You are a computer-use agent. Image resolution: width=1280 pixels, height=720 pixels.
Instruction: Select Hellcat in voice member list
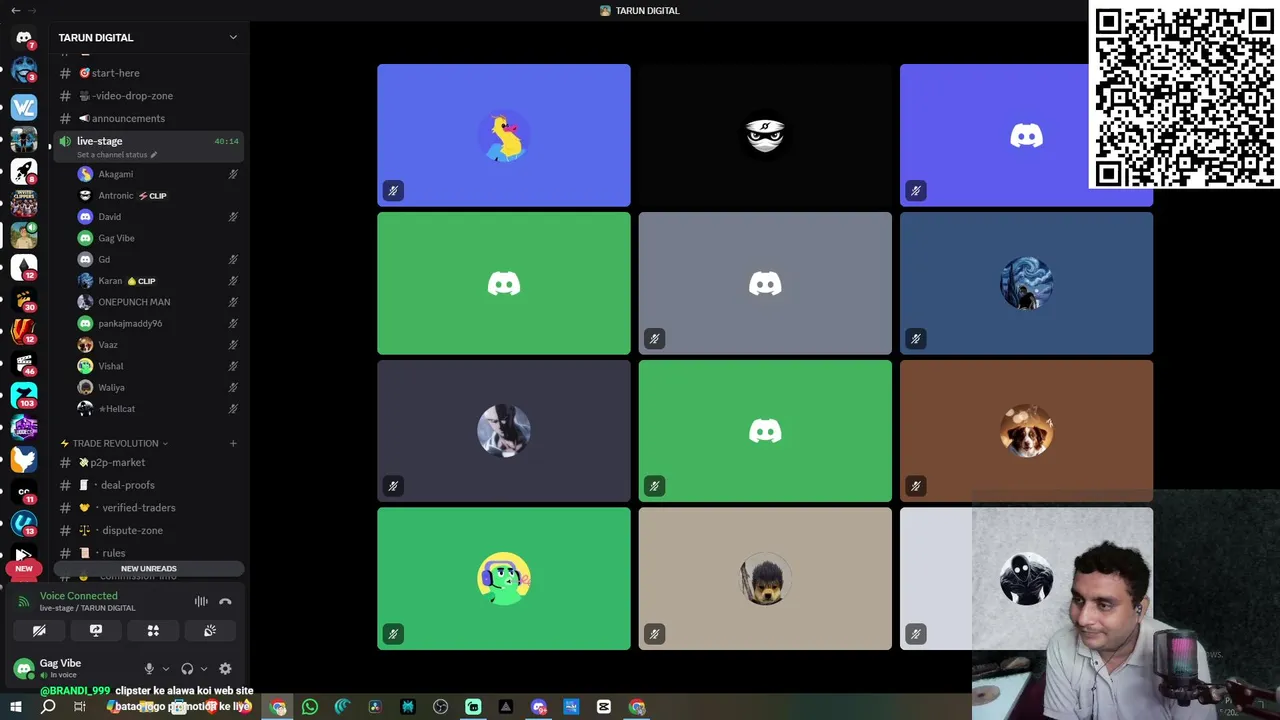158,409
